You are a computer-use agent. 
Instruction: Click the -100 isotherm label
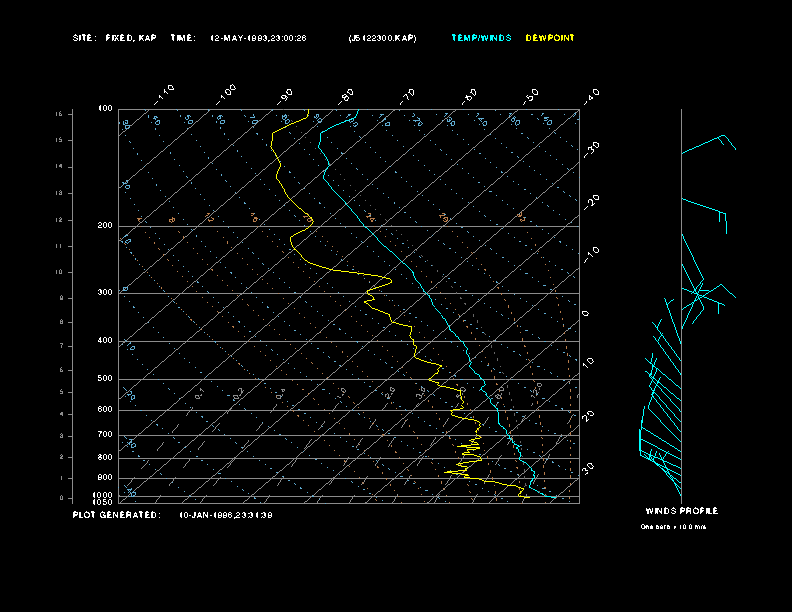click(225, 95)
